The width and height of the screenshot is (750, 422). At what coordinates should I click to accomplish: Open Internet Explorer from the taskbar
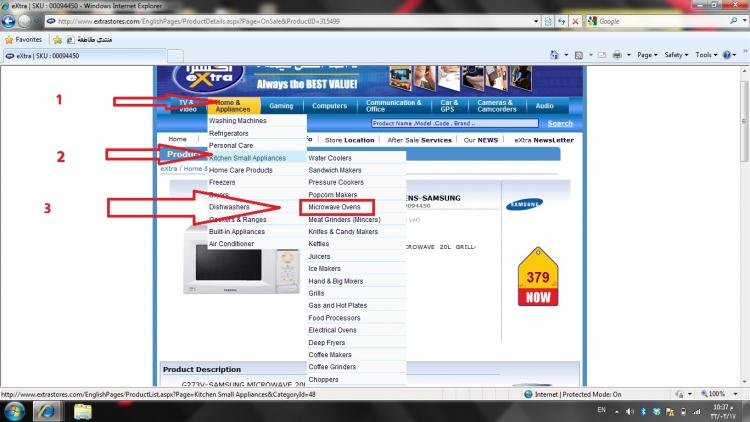[45, 411]
